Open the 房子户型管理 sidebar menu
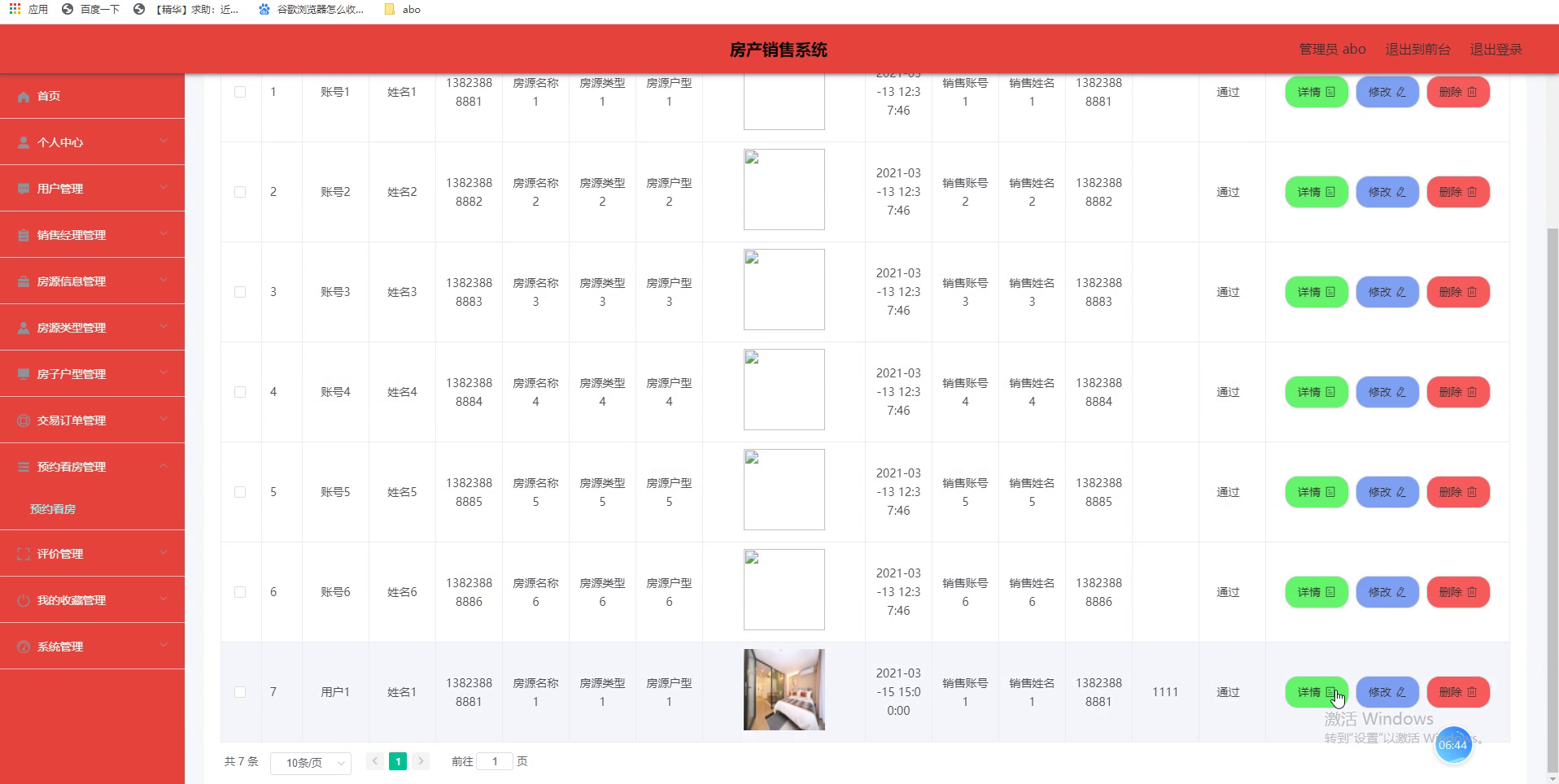The height and width of the screenshot is (784, 1559). [x=92, y=374]
